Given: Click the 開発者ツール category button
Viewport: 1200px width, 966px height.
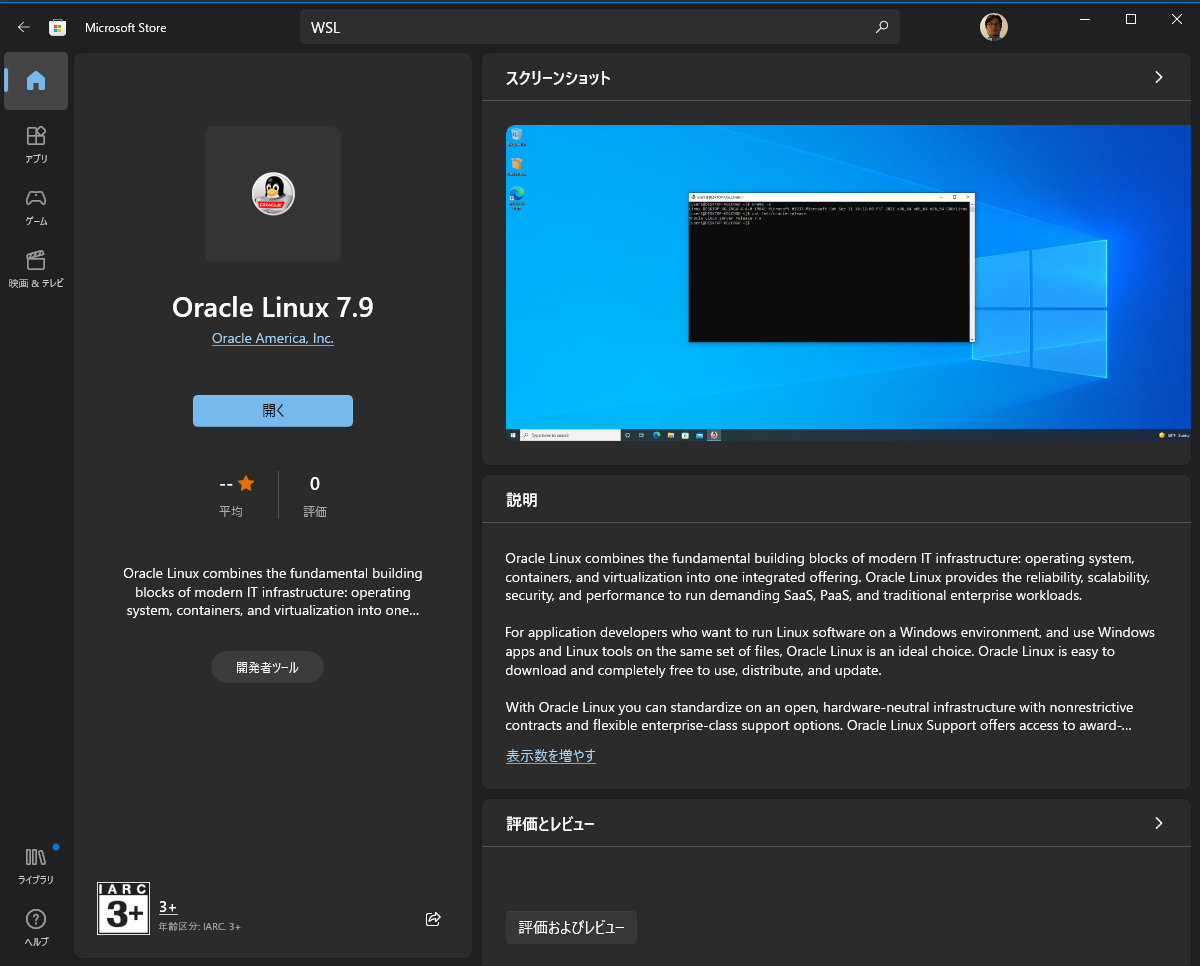Looking at the screenshot, I should (267, 667).
